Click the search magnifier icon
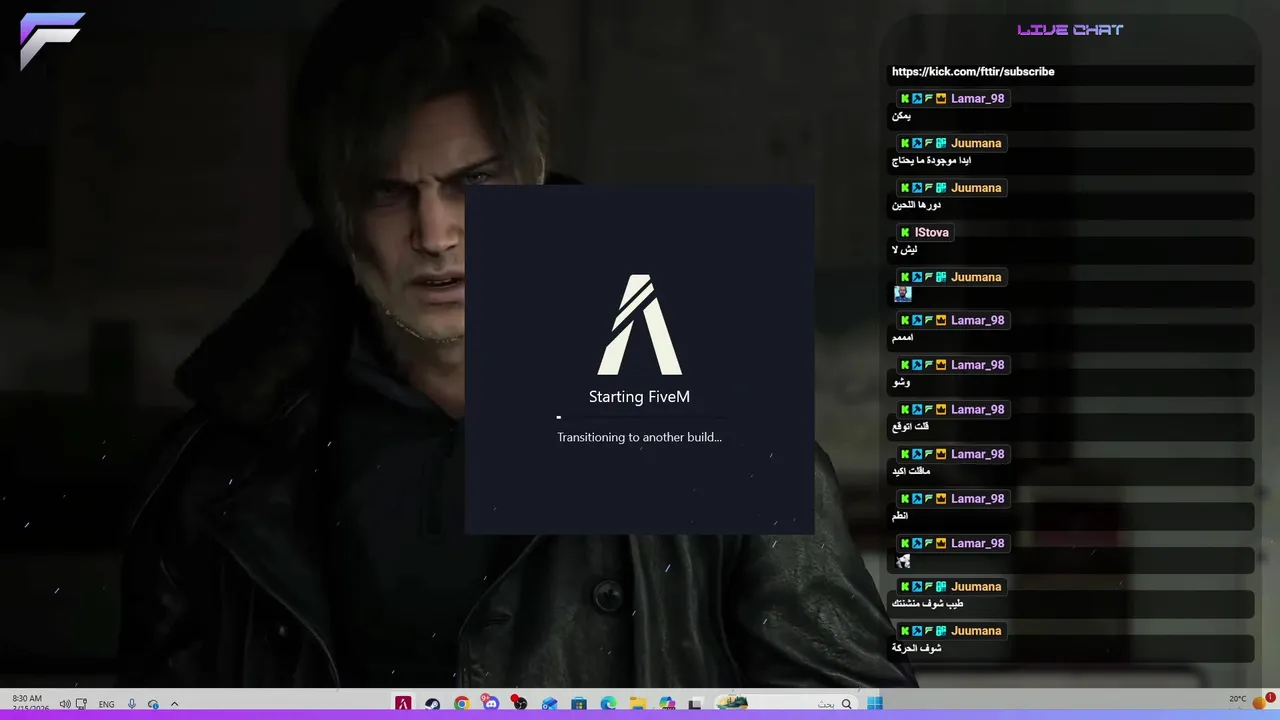1280x720 pixels. point(846,704)
